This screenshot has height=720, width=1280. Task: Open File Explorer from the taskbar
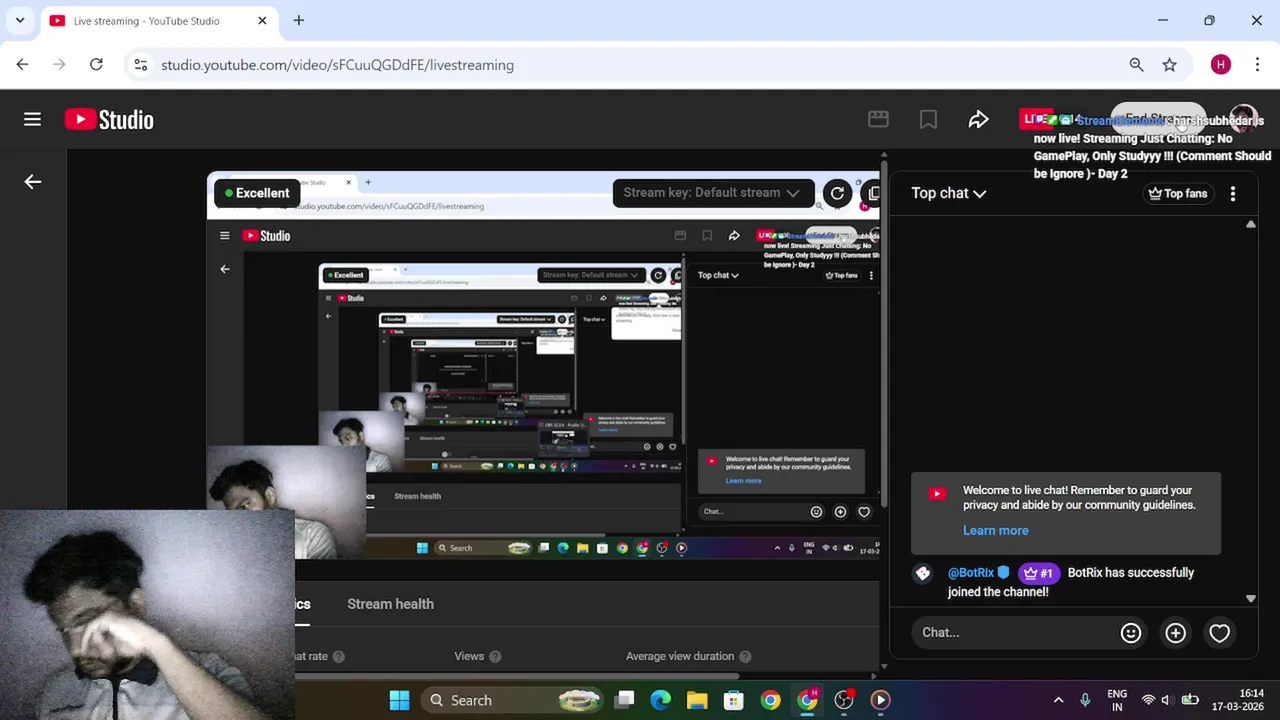(x=697, y=700)
